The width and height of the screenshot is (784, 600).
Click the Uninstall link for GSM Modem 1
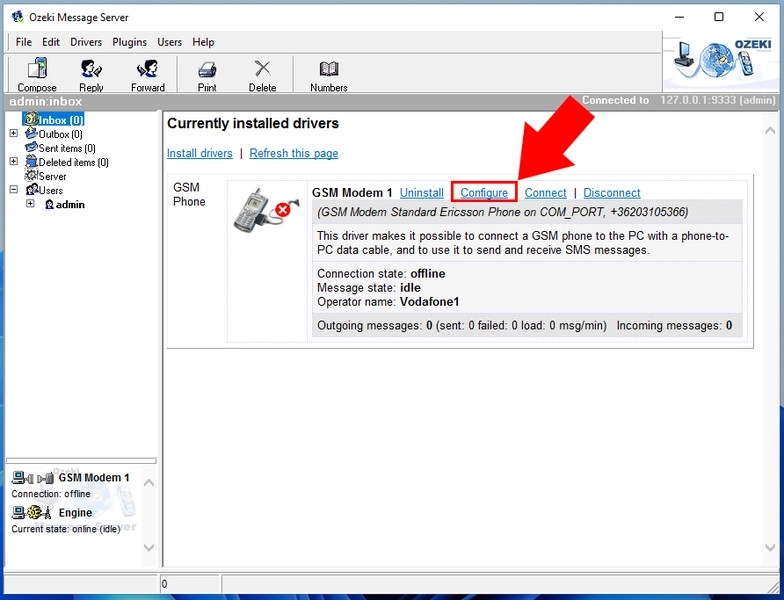(422, 192)
